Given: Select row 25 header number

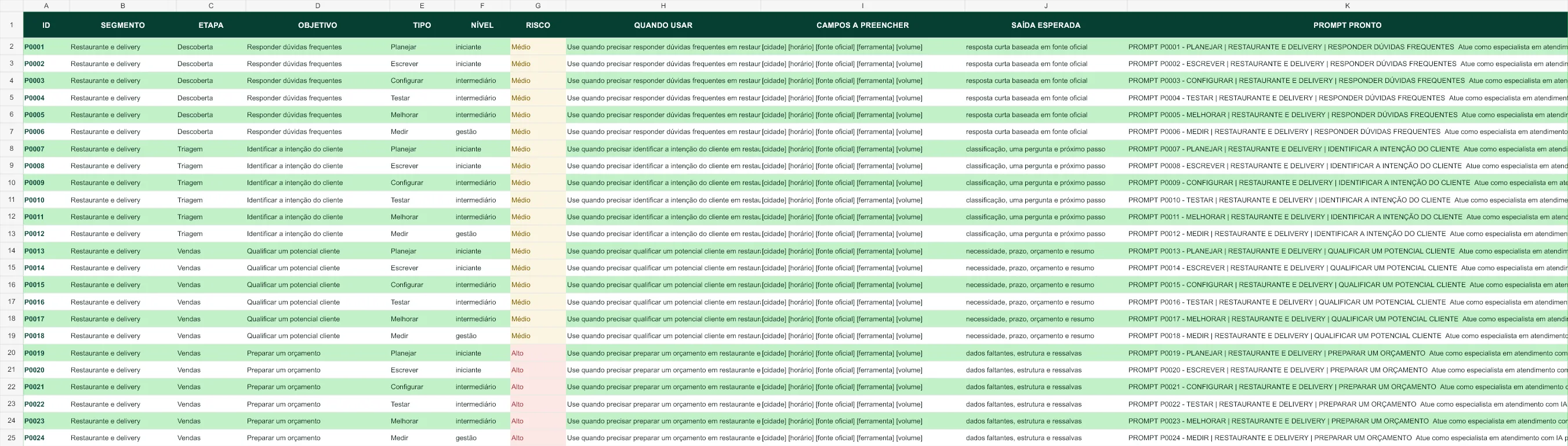Looking at the screenshot, I should click(x=12, y=437).
